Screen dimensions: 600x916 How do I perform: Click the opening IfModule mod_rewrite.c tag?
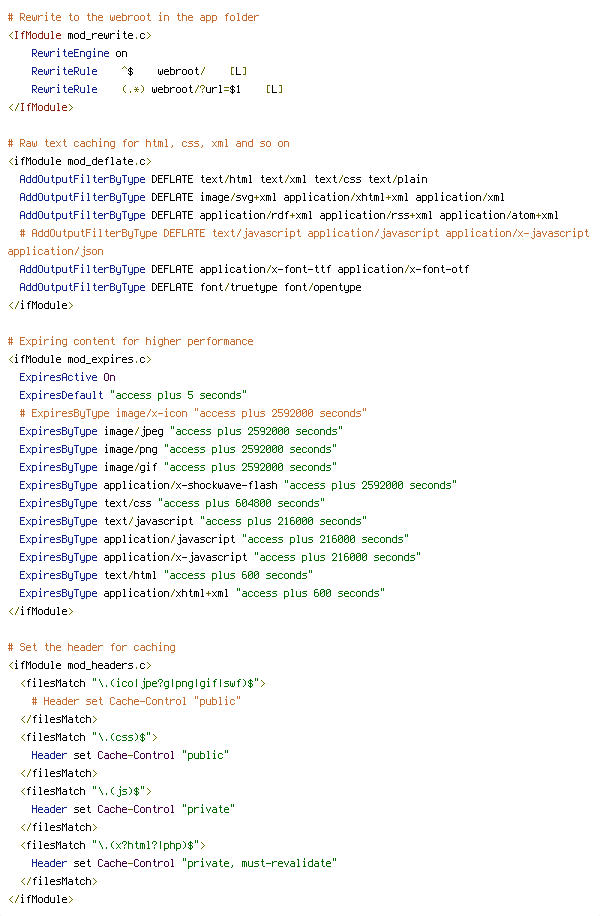[x=79, y=35]
